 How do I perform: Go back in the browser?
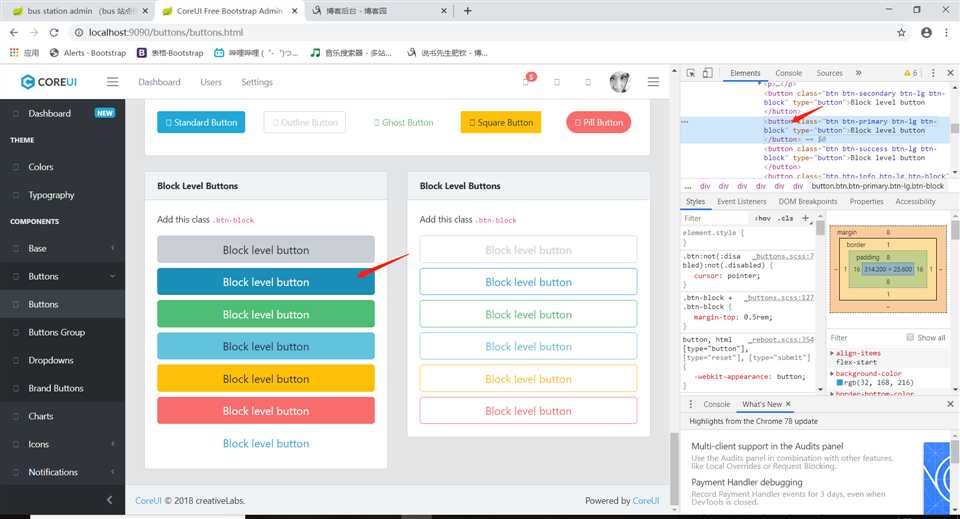[x=14, y=32]
